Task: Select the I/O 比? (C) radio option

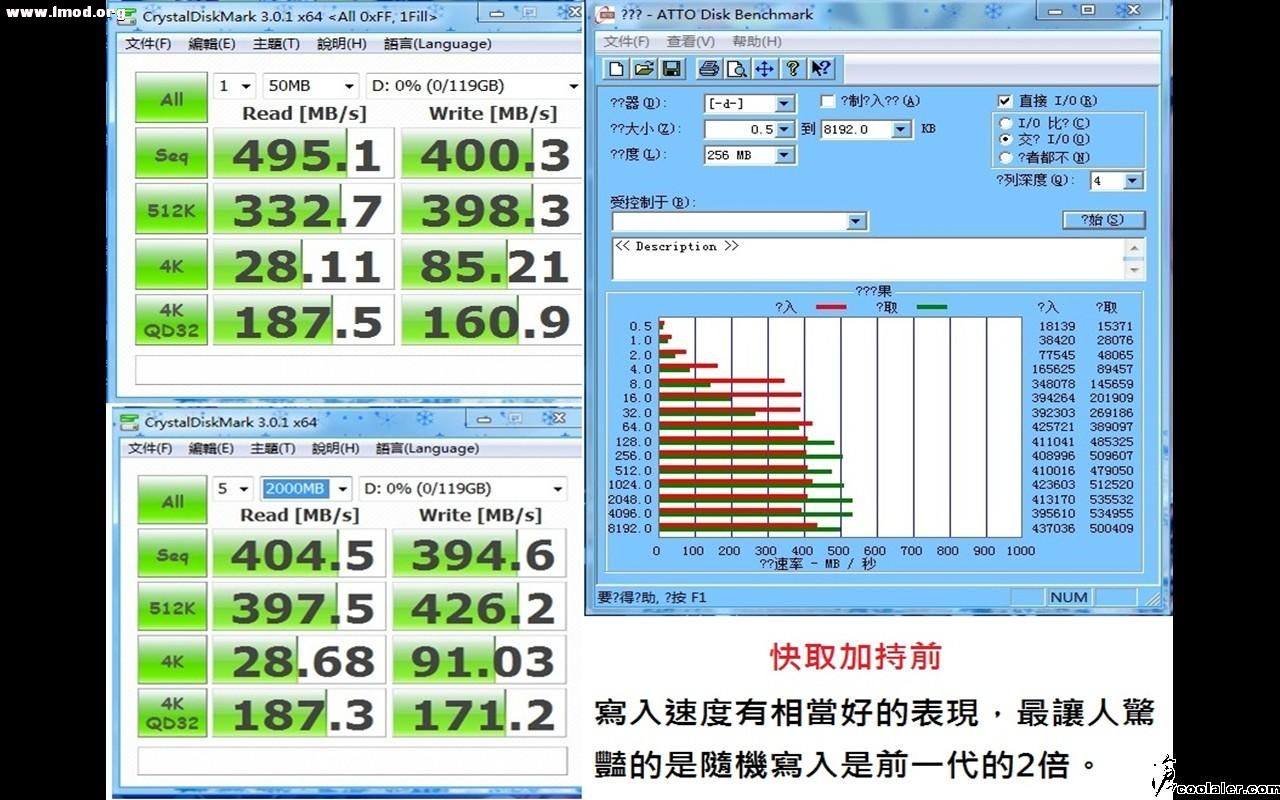Action: click(1006, 123)
